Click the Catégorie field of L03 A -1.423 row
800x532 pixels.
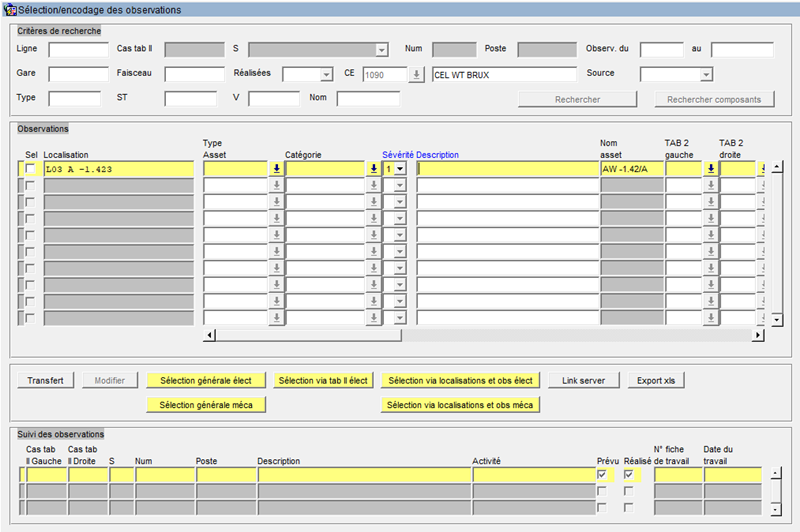click(x=326, y=169)
